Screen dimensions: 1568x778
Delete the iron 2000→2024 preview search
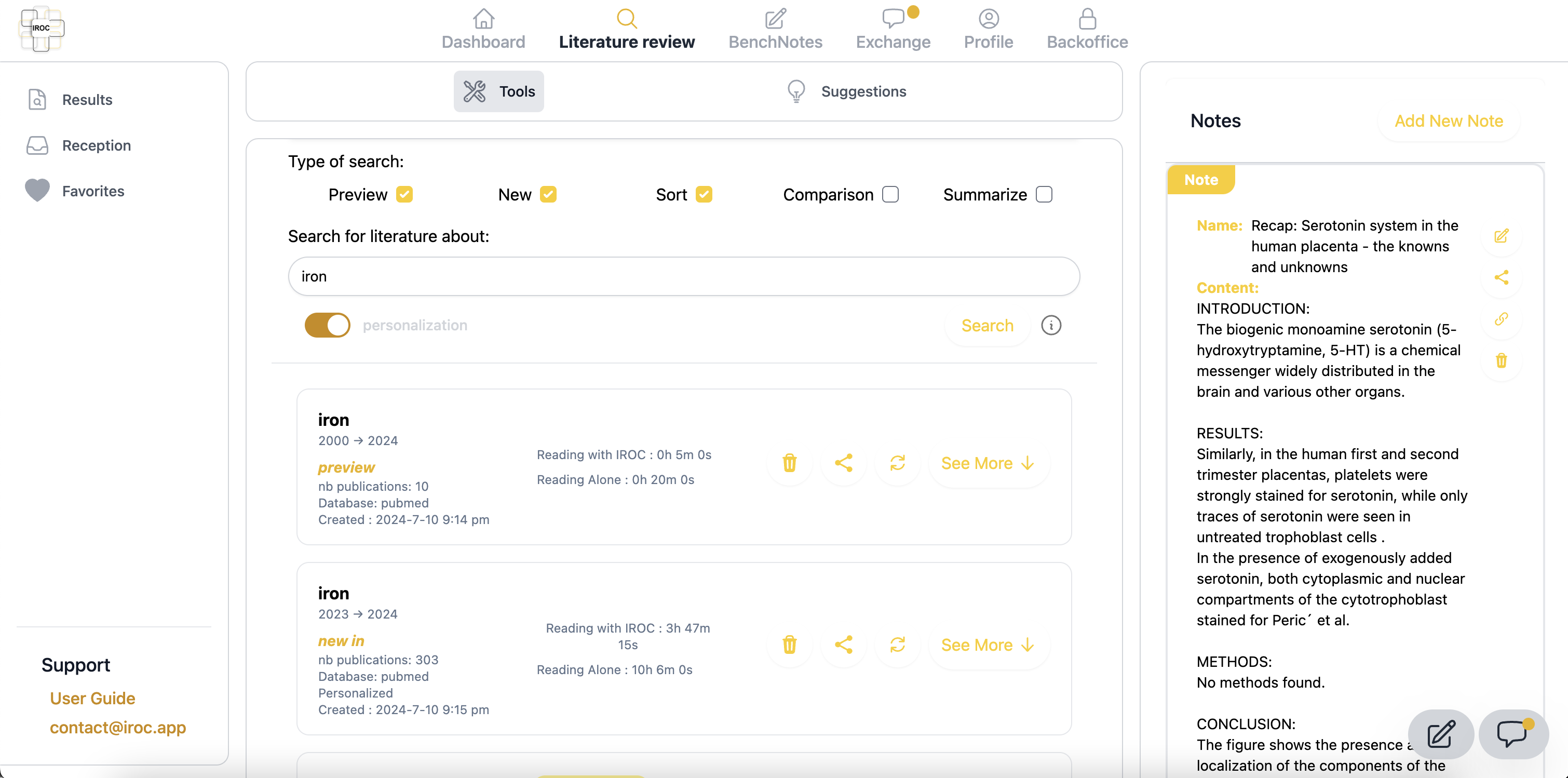point(790,463)
